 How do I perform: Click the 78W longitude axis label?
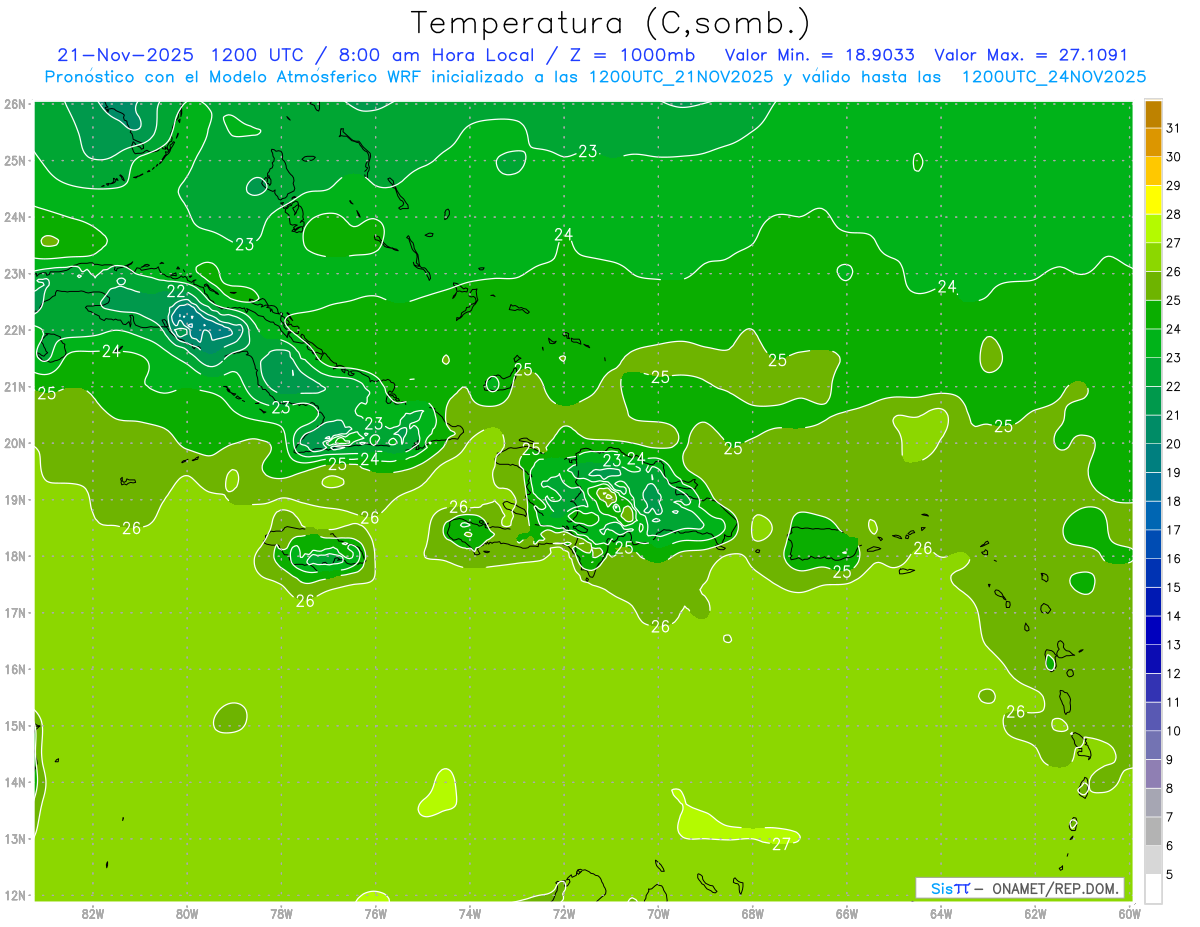coord(281,913)
